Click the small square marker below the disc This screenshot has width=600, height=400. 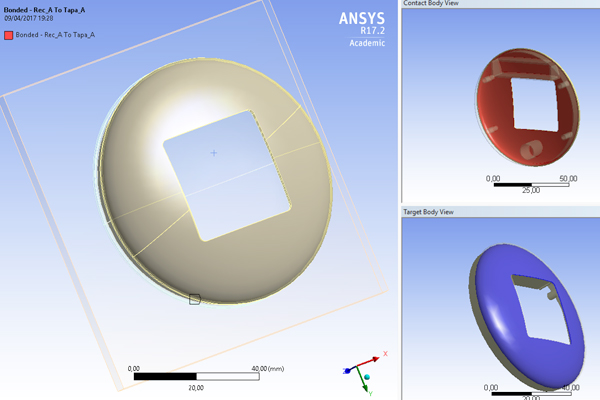coord(195,298)
